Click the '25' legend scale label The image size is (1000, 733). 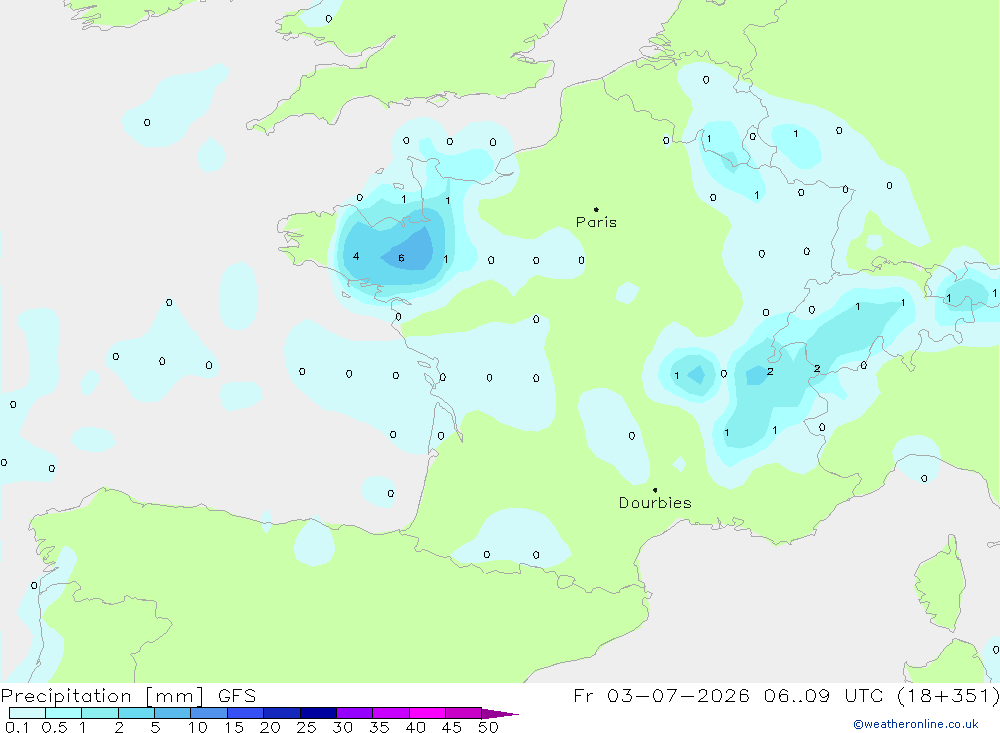306,727
